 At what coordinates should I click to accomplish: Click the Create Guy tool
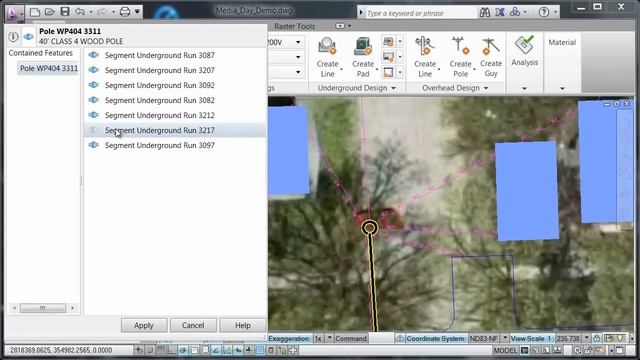(491, 57)
